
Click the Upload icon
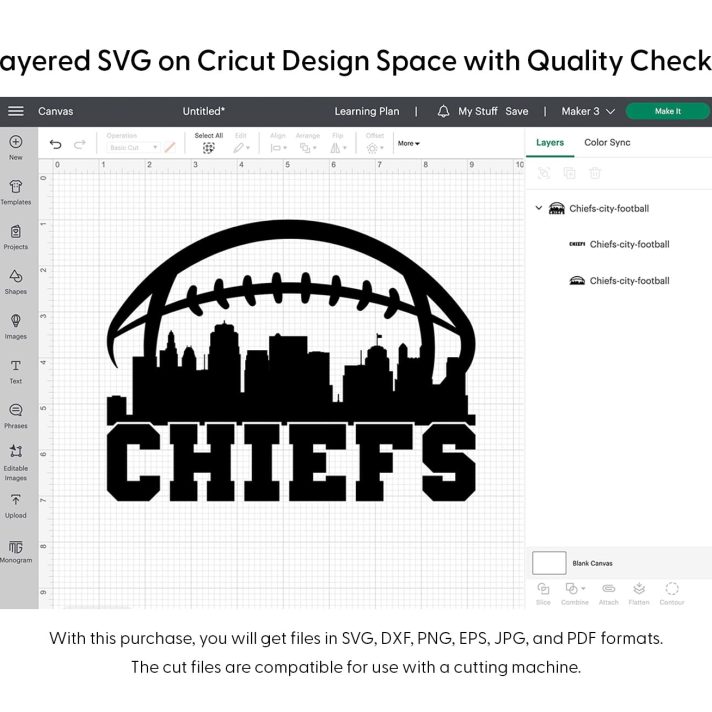[x=16, y=500]
